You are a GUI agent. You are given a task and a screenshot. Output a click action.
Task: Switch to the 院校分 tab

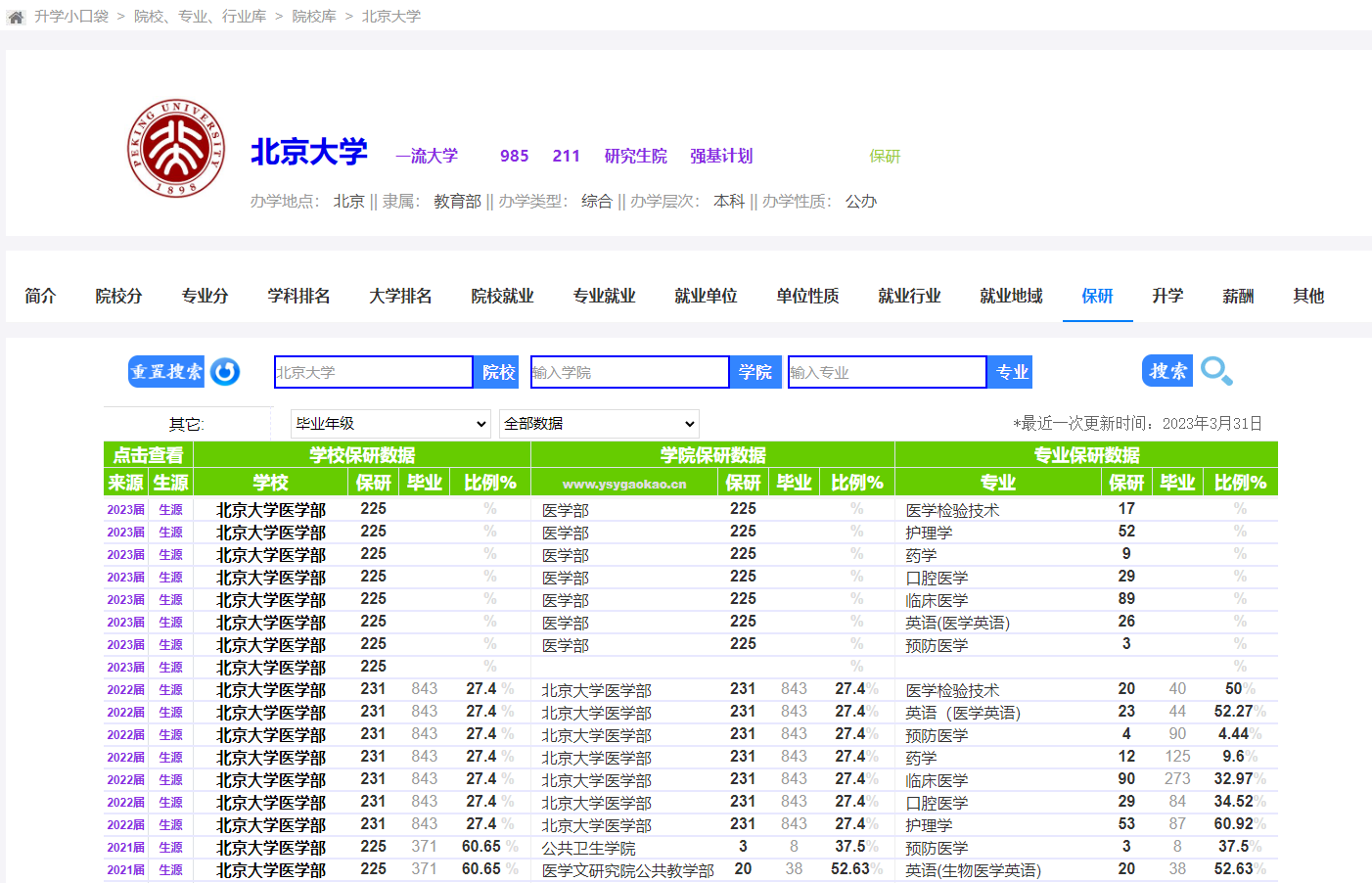click(x=118, y=296)
